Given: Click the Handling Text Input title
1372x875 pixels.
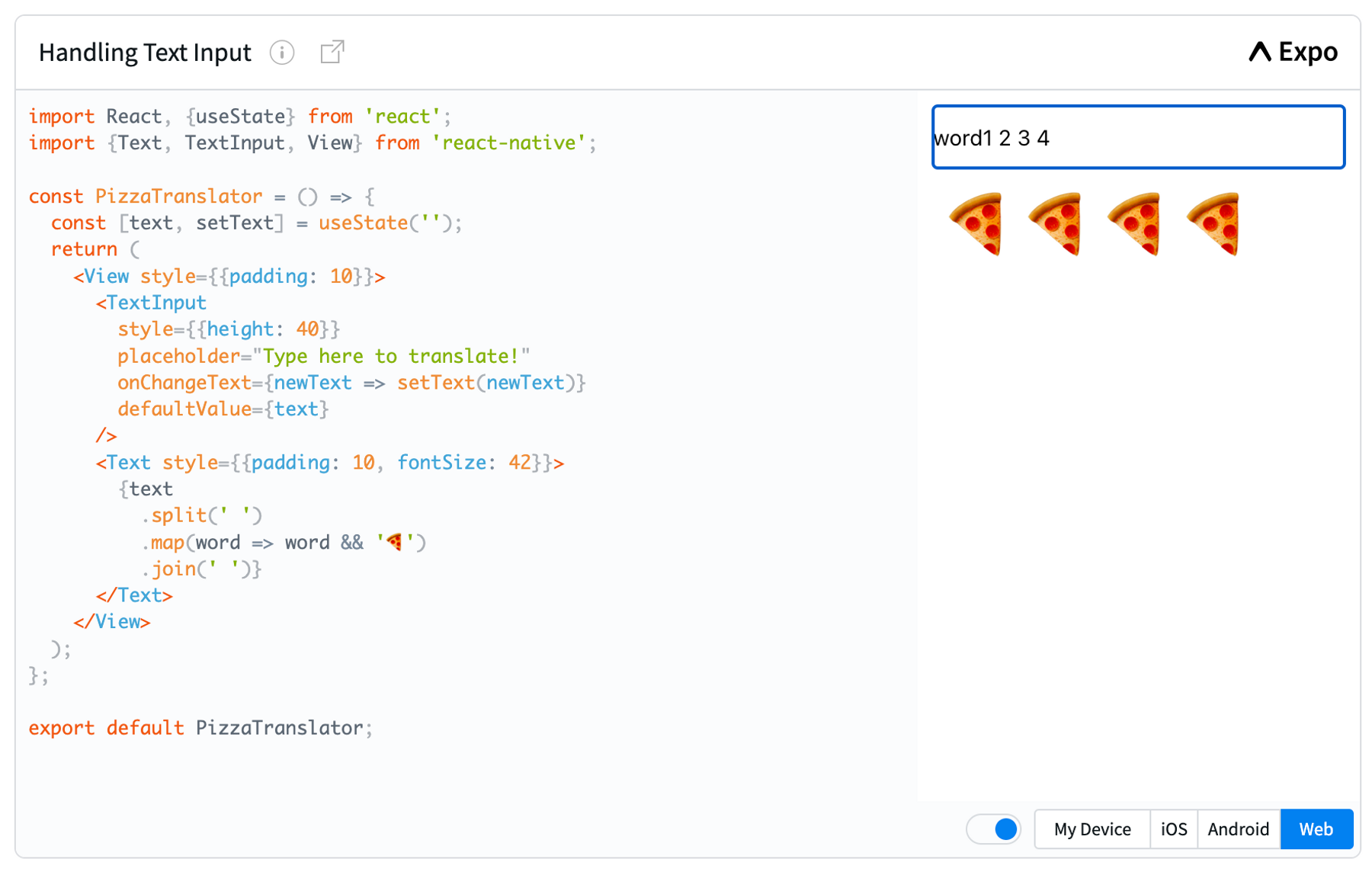Looking at the screenshot, I should pyautogui.click(x=146, y=52).
